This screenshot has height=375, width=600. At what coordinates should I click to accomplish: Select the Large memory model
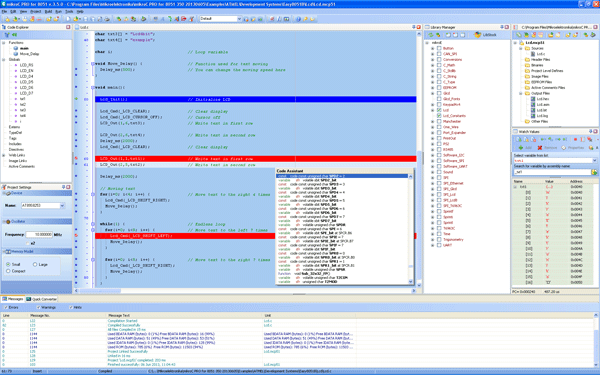click(x=35, y=264)
